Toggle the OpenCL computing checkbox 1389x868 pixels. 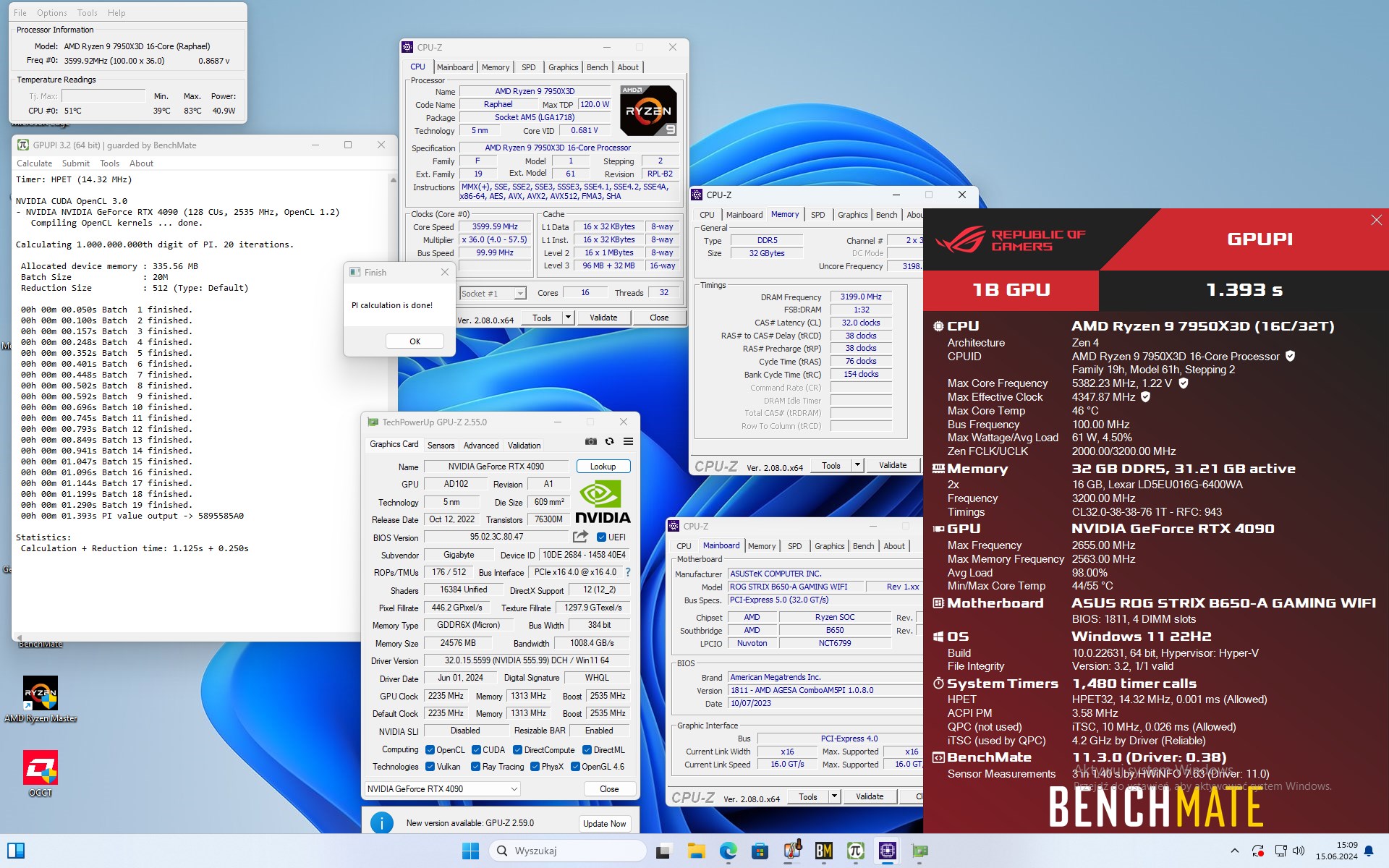click(430, 749)
